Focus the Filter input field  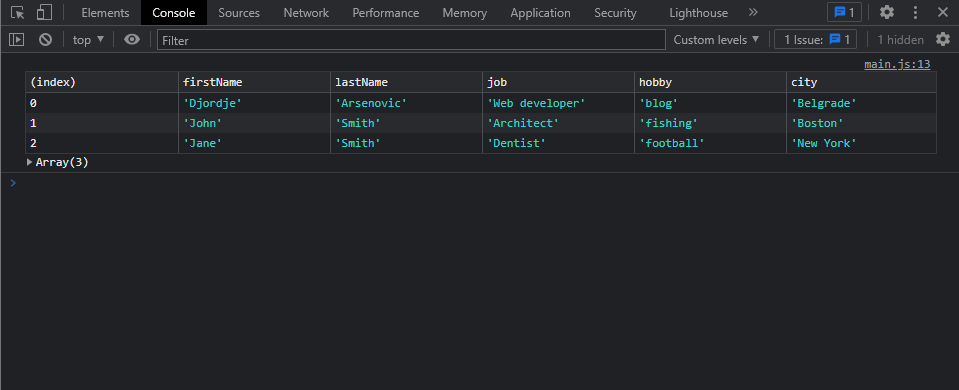tap(411, 40)
